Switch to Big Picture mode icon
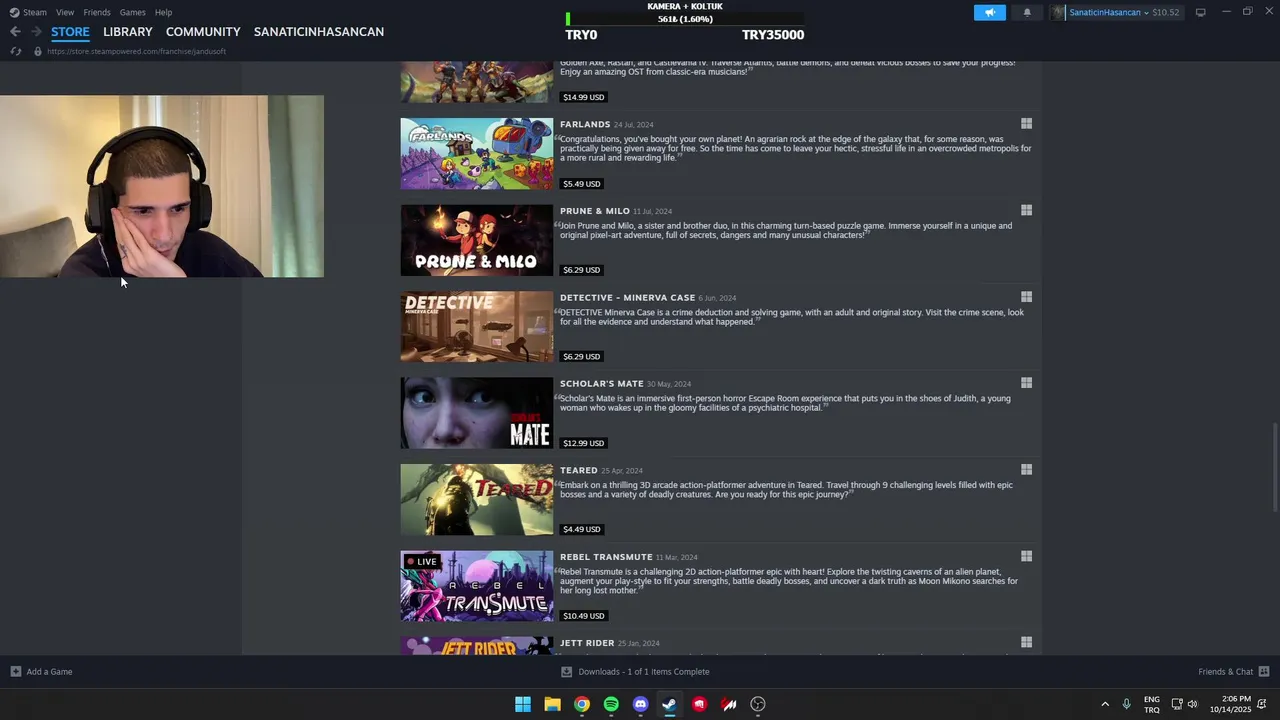1280x720 pixels. (1200, 12)
